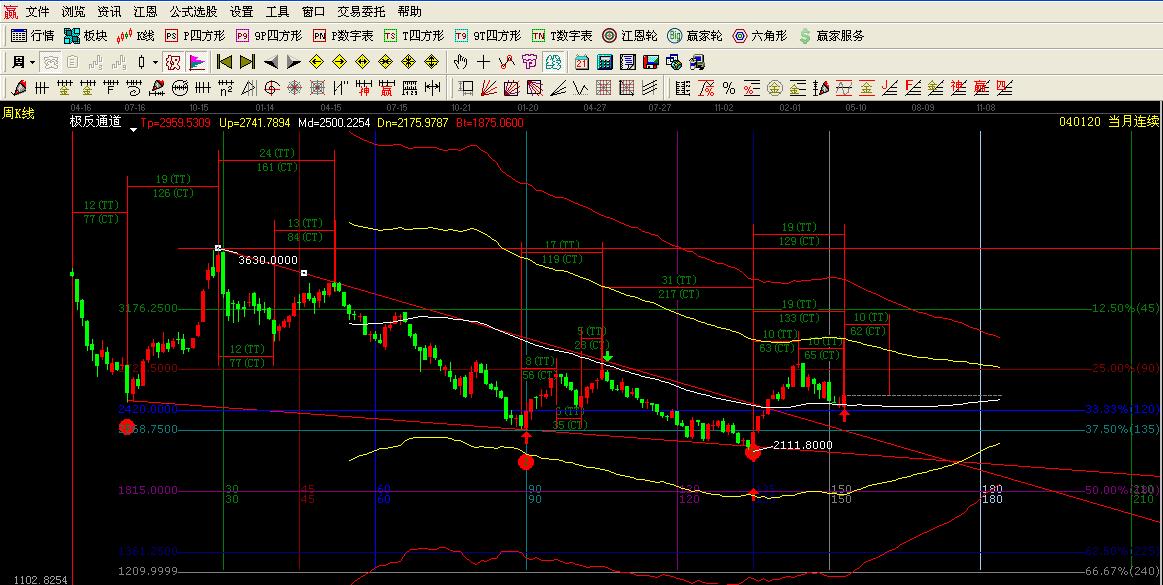1163x585 pixels.
Task: Select the percent sign drawing tool
Action: [728, 88]
